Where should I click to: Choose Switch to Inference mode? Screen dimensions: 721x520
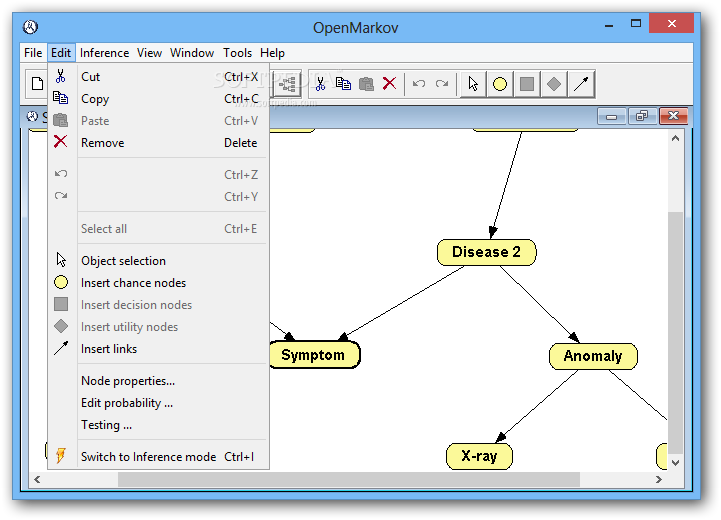158,457
